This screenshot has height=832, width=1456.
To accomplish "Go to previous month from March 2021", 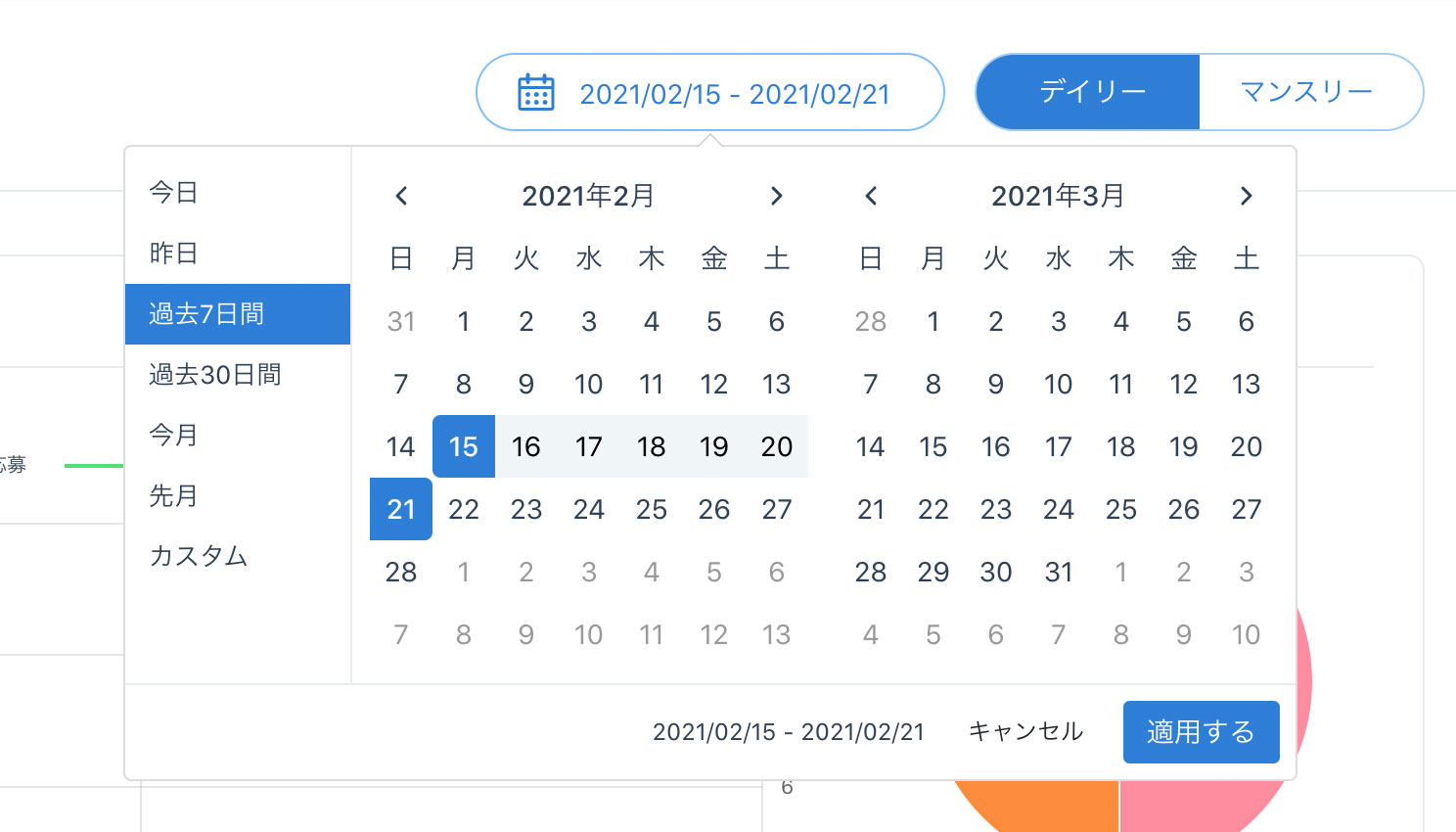I will pyautogui.click(x=871, y=196).
